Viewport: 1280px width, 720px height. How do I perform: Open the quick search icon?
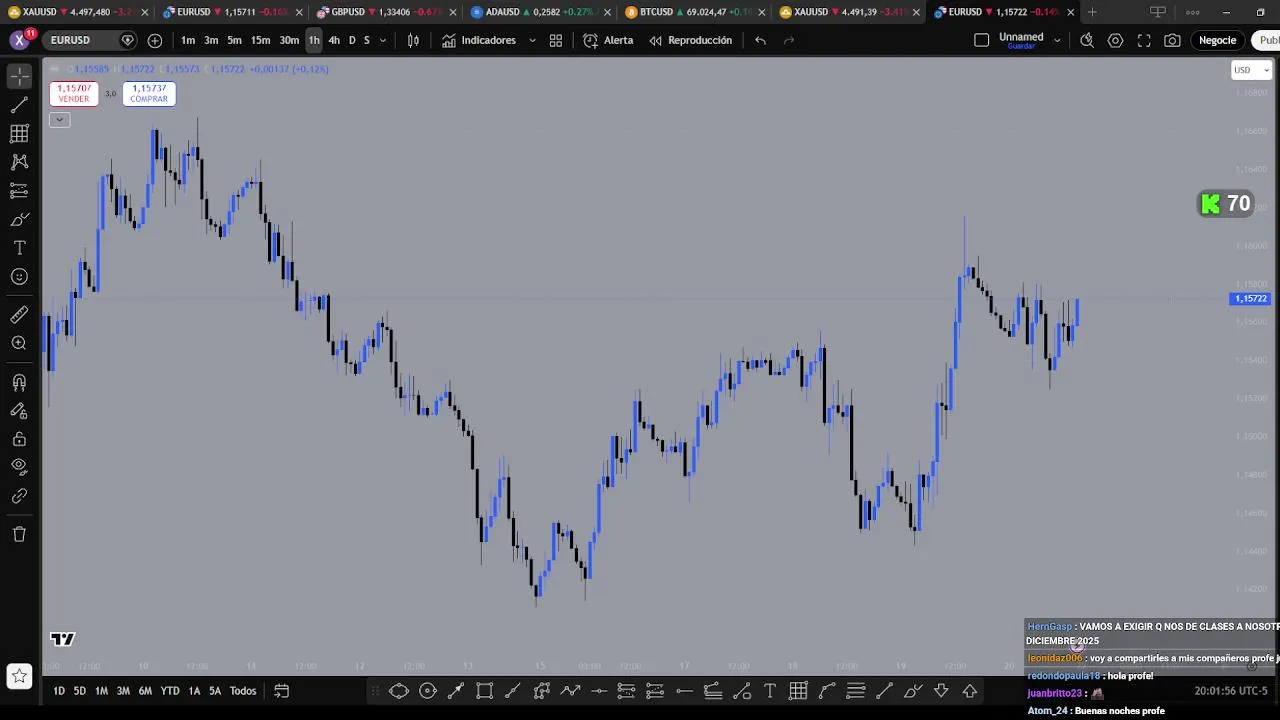point(1087,40)
